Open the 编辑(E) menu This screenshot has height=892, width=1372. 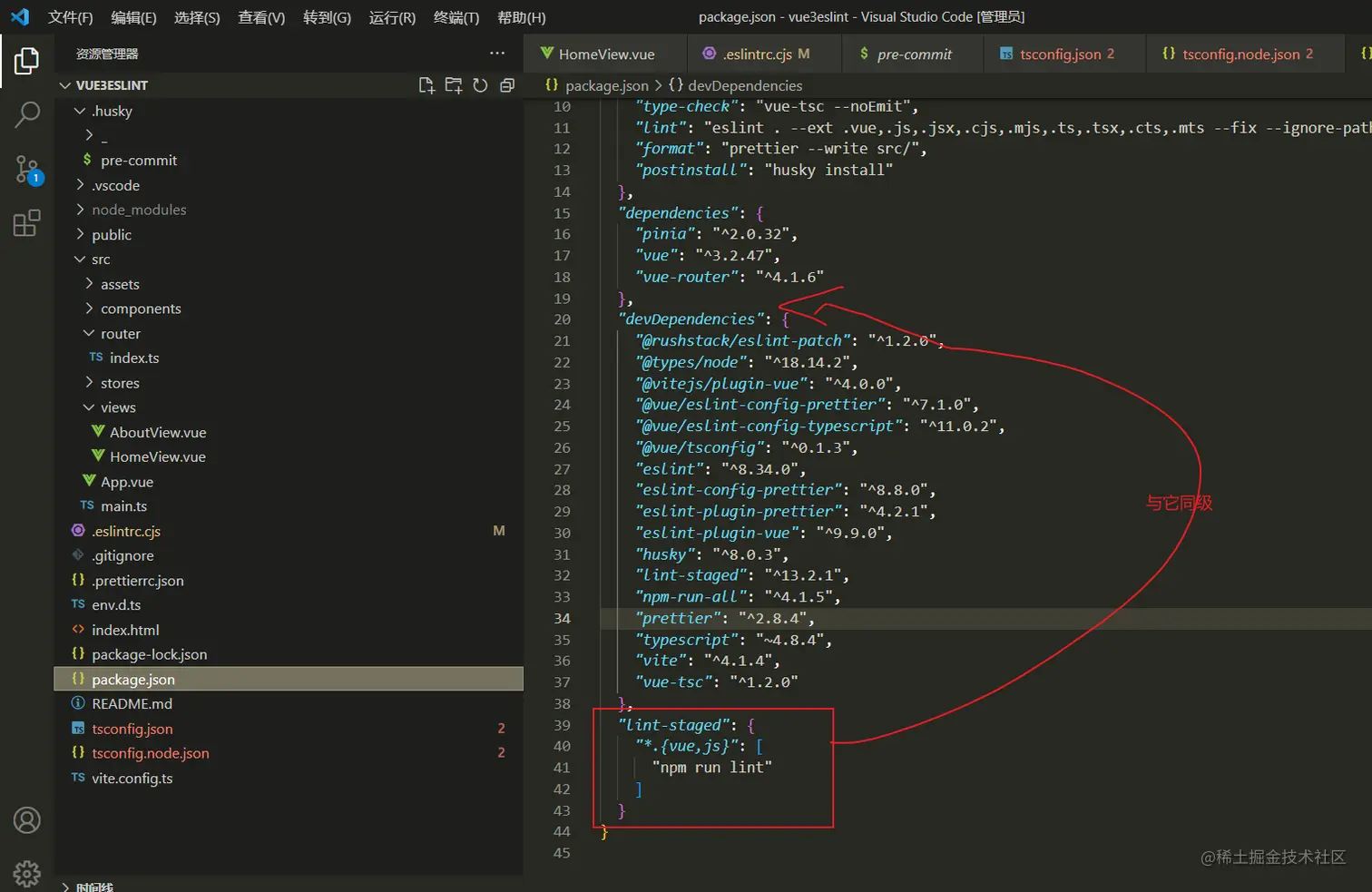coord(133,17)
